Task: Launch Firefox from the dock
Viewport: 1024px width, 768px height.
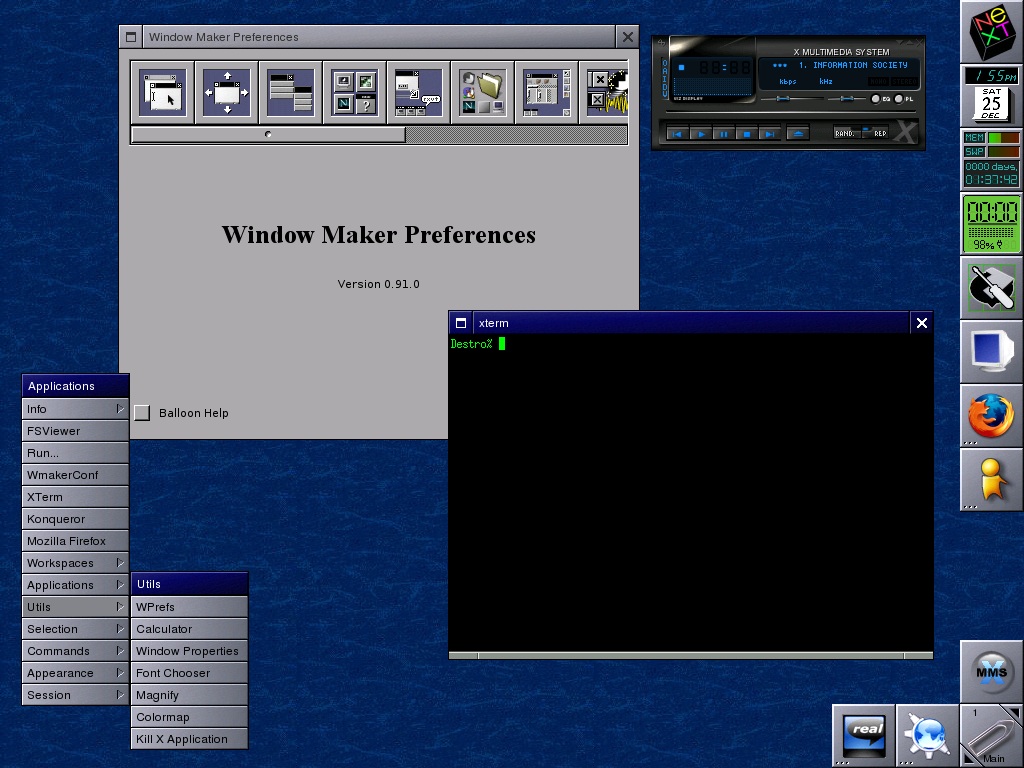Action: tap(991, 415)
